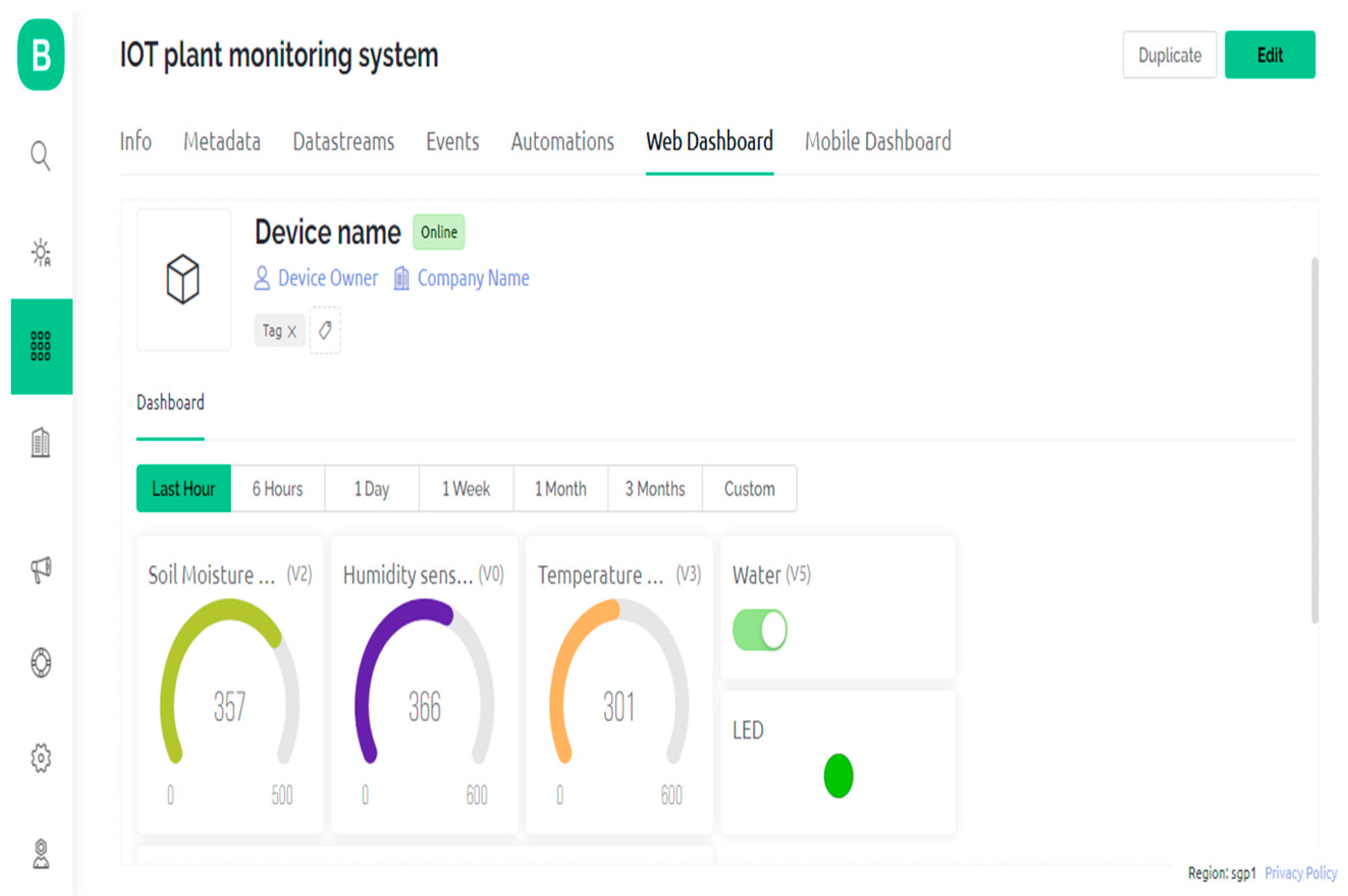Choose the Custom time range option
Screen dimensions: 1348x896
[x=749, y=488]
